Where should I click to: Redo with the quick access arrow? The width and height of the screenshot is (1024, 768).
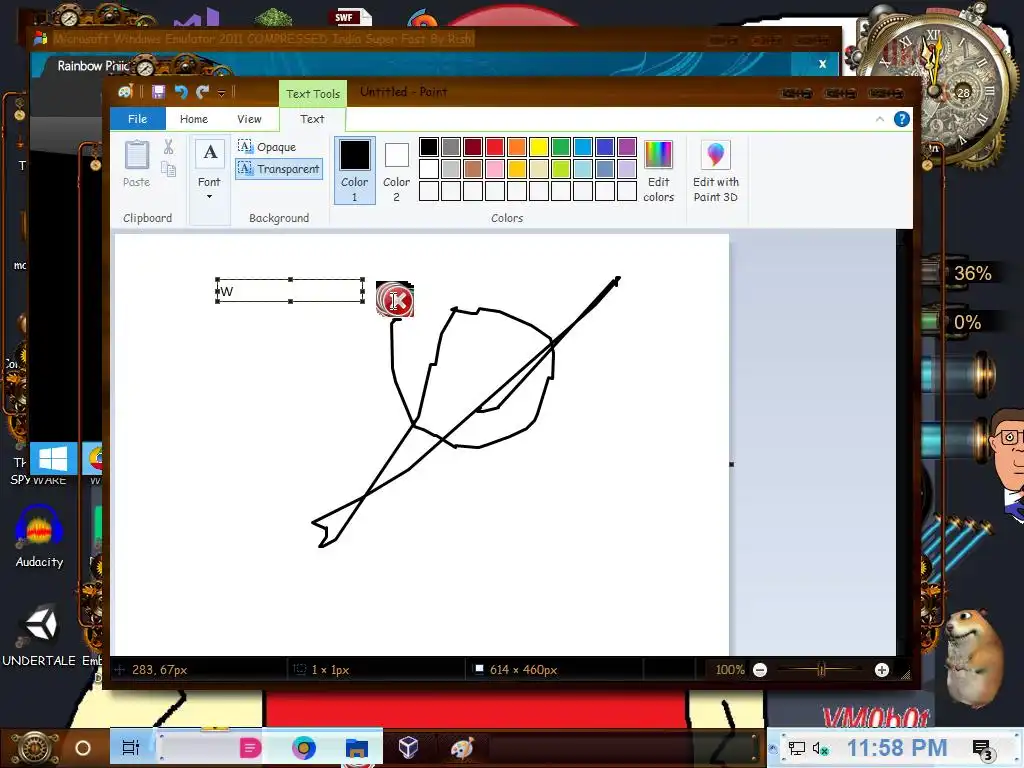202,92
